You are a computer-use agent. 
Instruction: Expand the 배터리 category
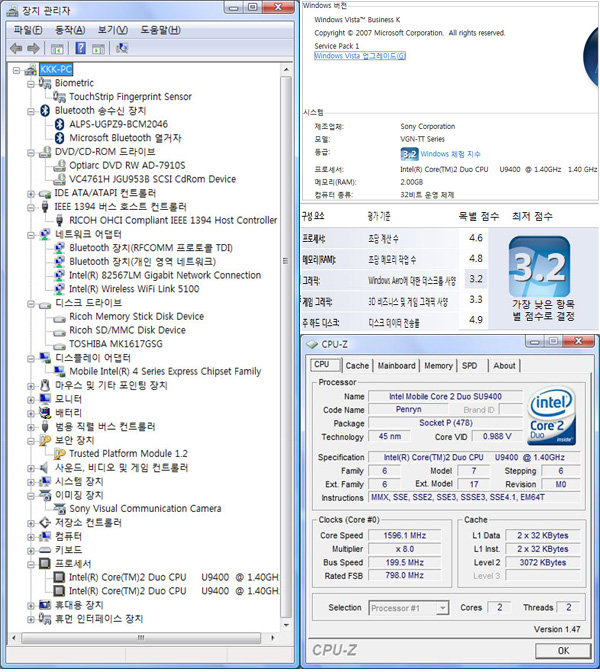point(31,413)
